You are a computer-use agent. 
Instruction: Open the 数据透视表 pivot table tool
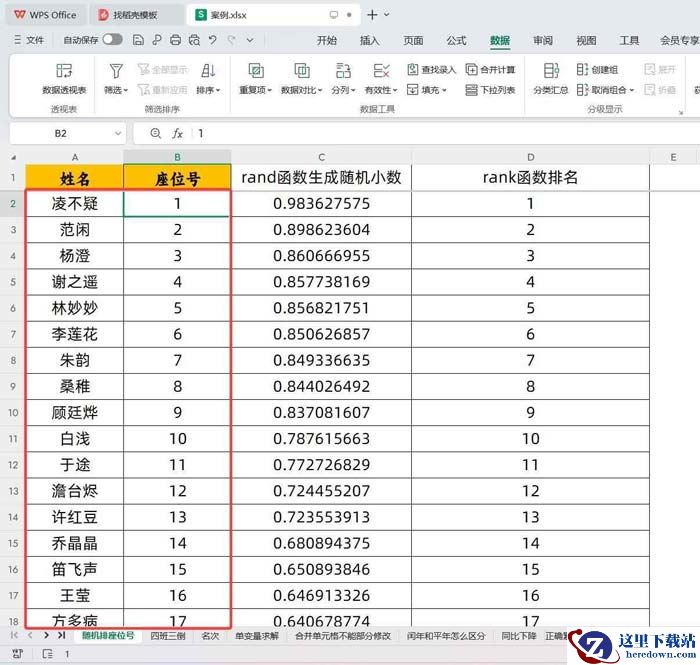pyautogui.click(x=64, y=79)
